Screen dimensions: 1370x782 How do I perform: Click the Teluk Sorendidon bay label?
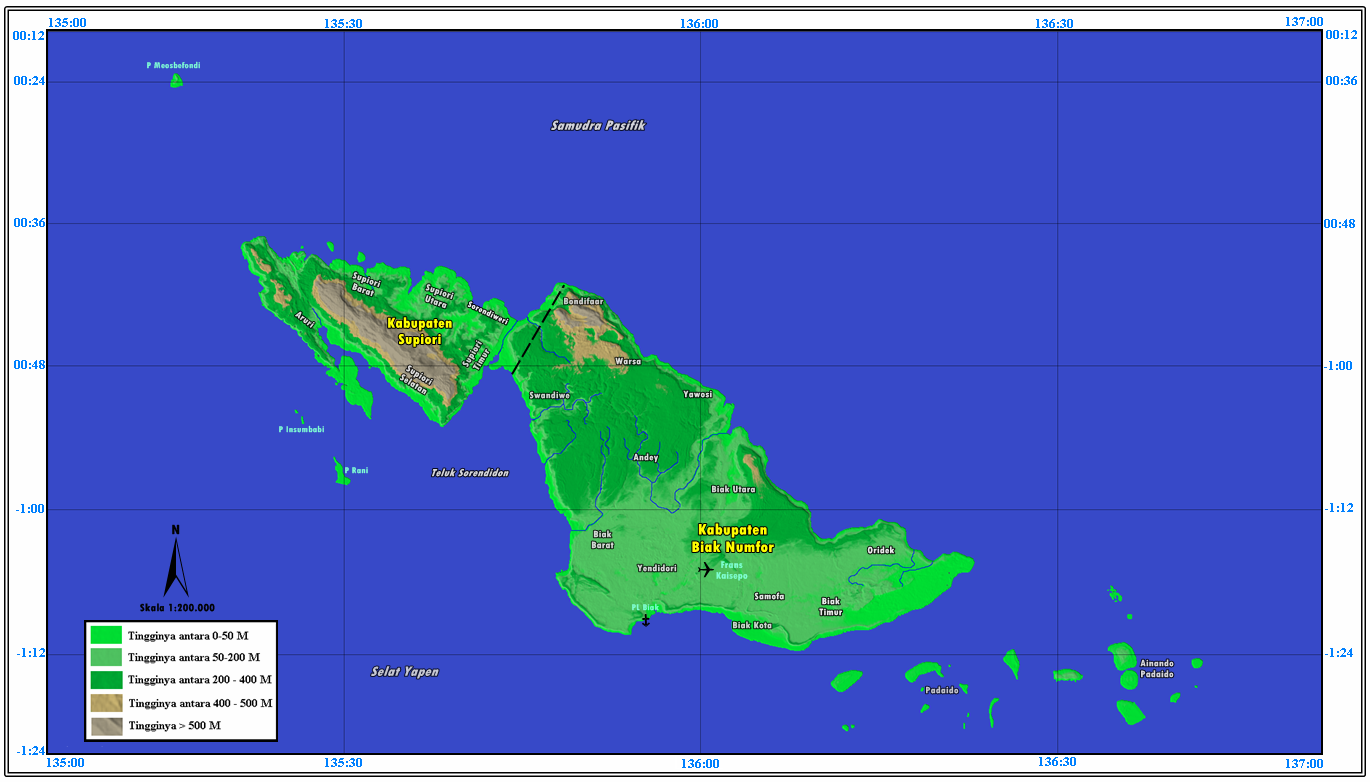(x=469, y=472)
